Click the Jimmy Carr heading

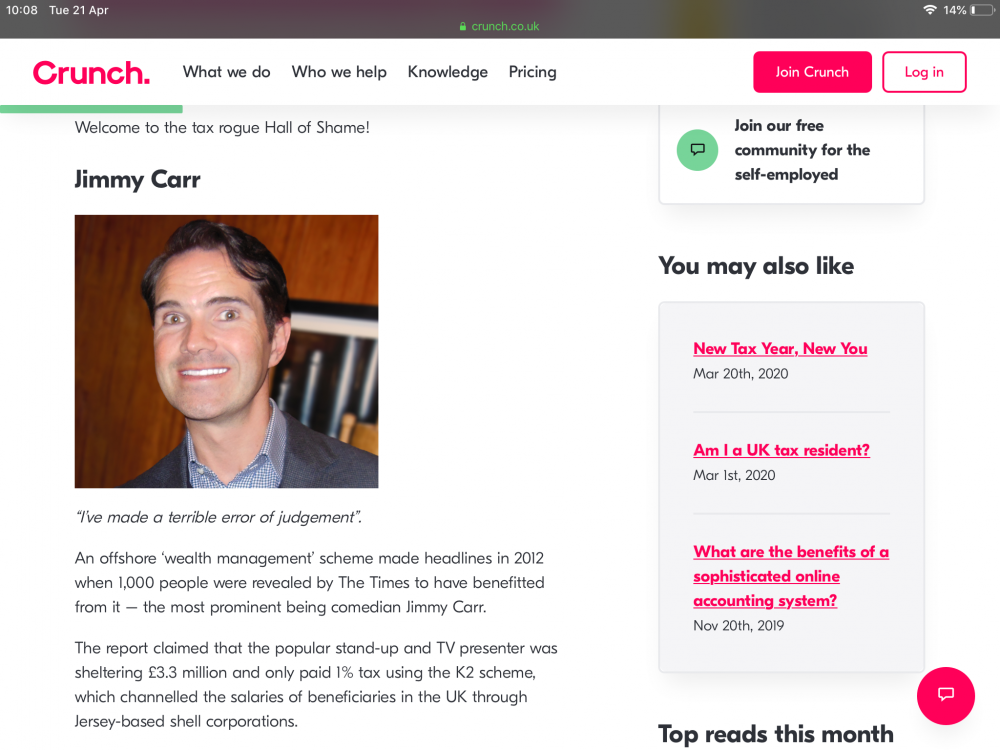(x=137, y=179)
